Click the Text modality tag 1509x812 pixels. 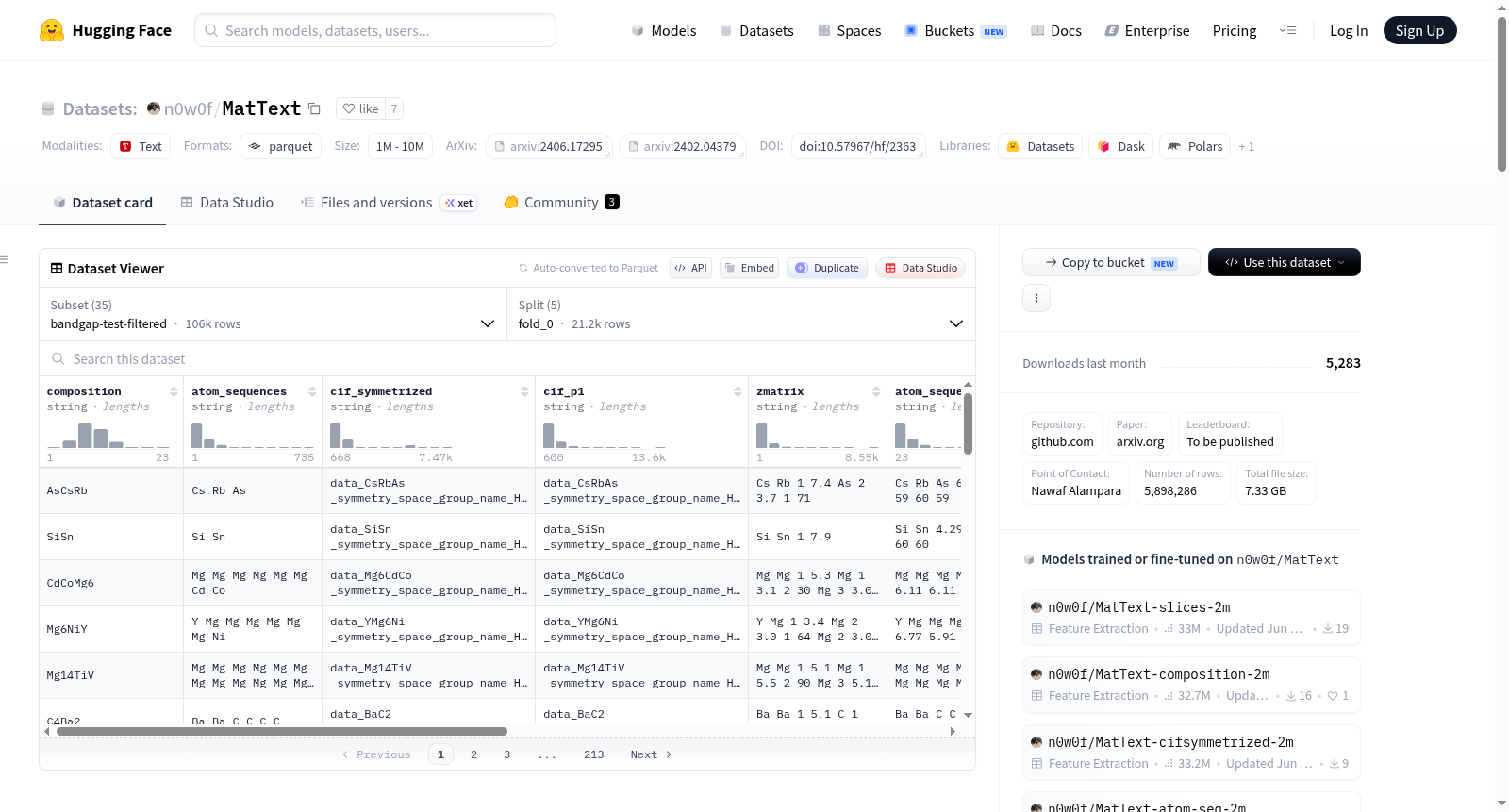click(x=141, y=146)
